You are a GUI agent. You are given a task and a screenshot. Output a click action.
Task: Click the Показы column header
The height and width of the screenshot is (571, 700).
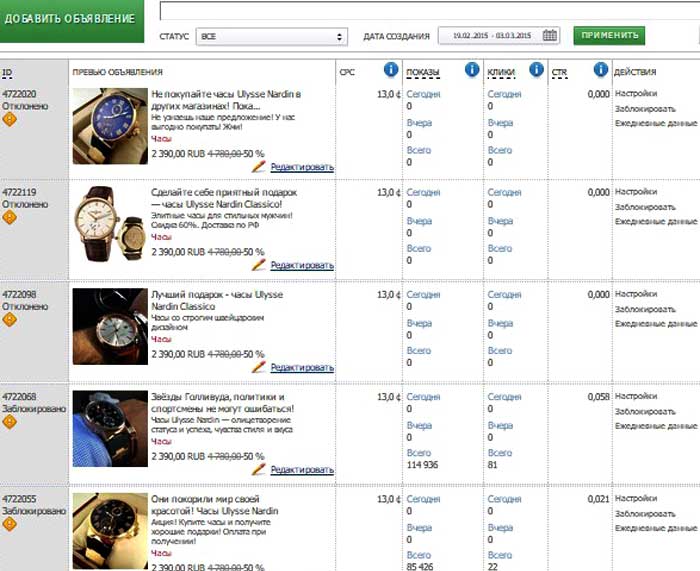[423, 72]
